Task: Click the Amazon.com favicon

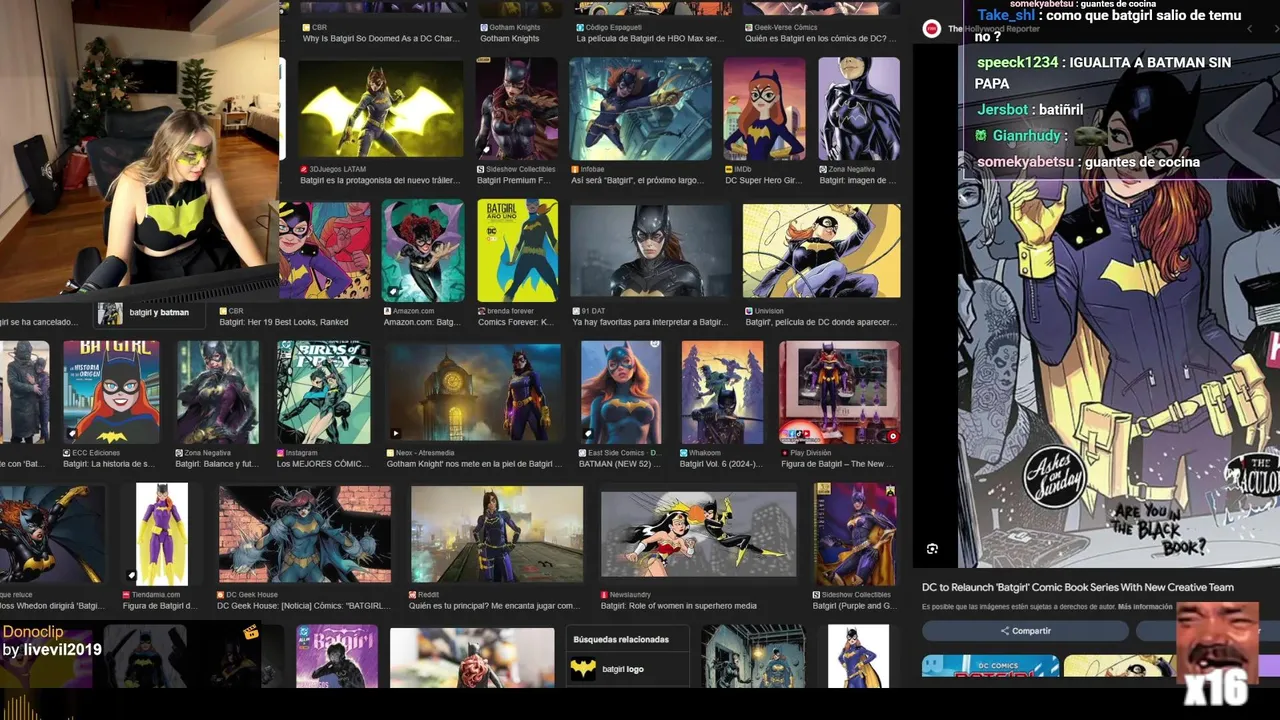Action: point(386,311)
